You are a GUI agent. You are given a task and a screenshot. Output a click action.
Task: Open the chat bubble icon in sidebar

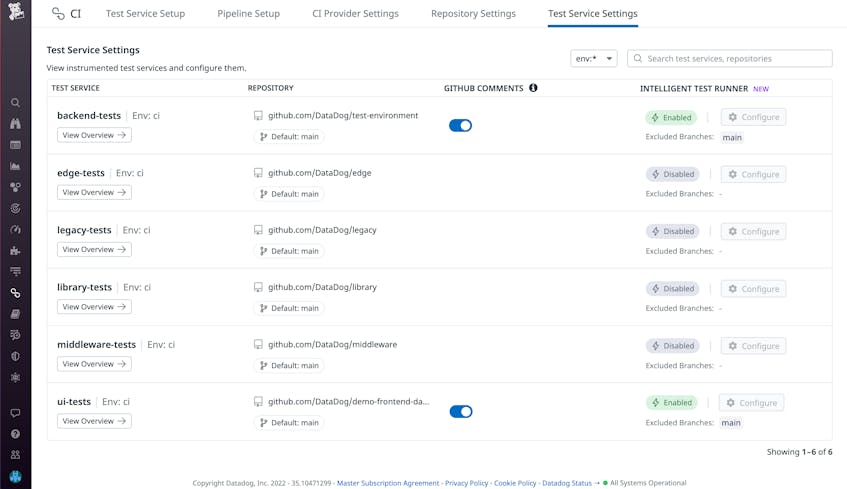coord(15,413)
